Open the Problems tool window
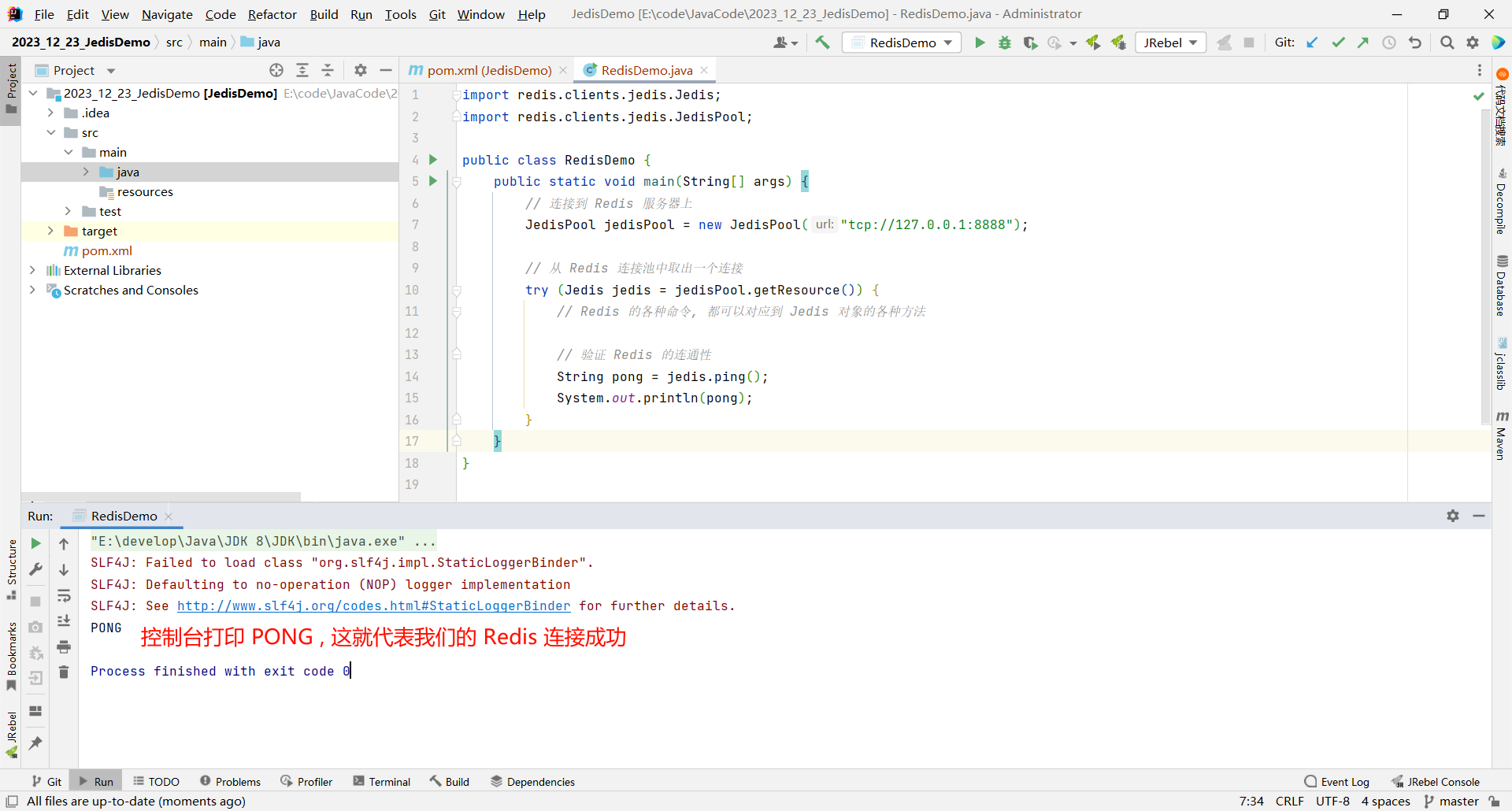The image size is (1512, 811). (230, 781)
